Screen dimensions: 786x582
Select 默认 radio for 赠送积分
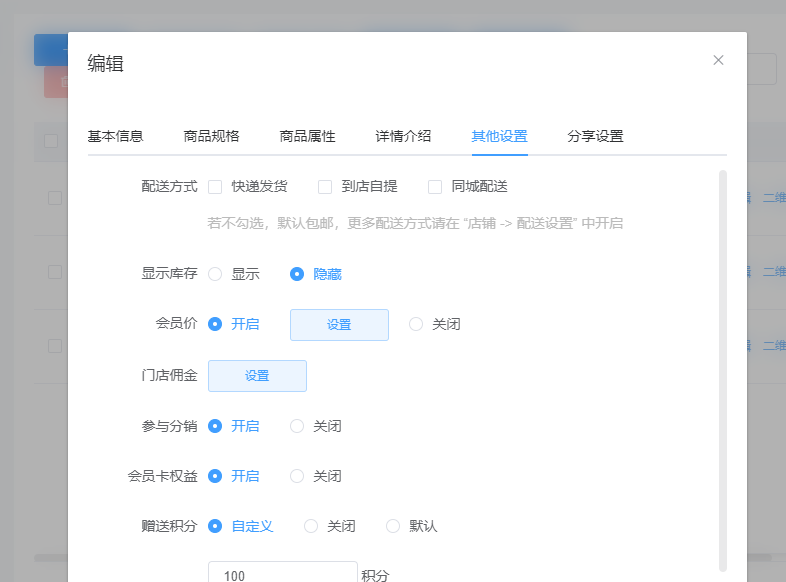coord(392,526)
